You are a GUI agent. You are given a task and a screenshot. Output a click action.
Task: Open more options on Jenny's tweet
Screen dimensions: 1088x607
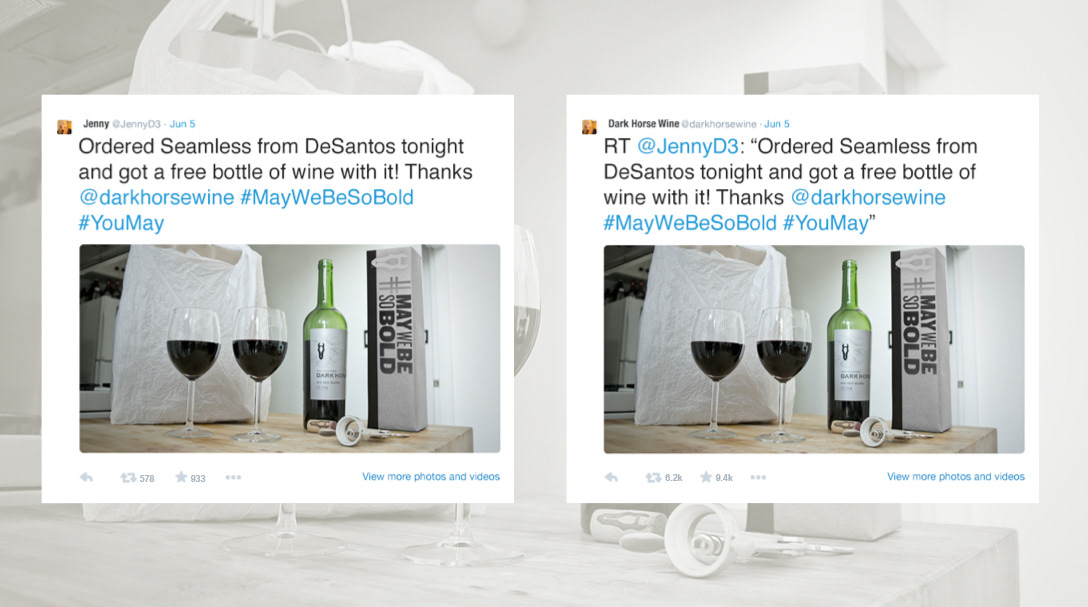[233, 477]
